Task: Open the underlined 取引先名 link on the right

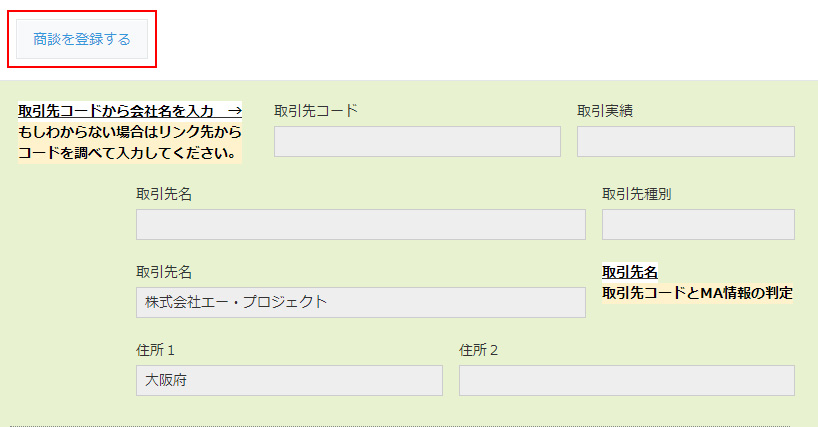Action: click(630, 272)
